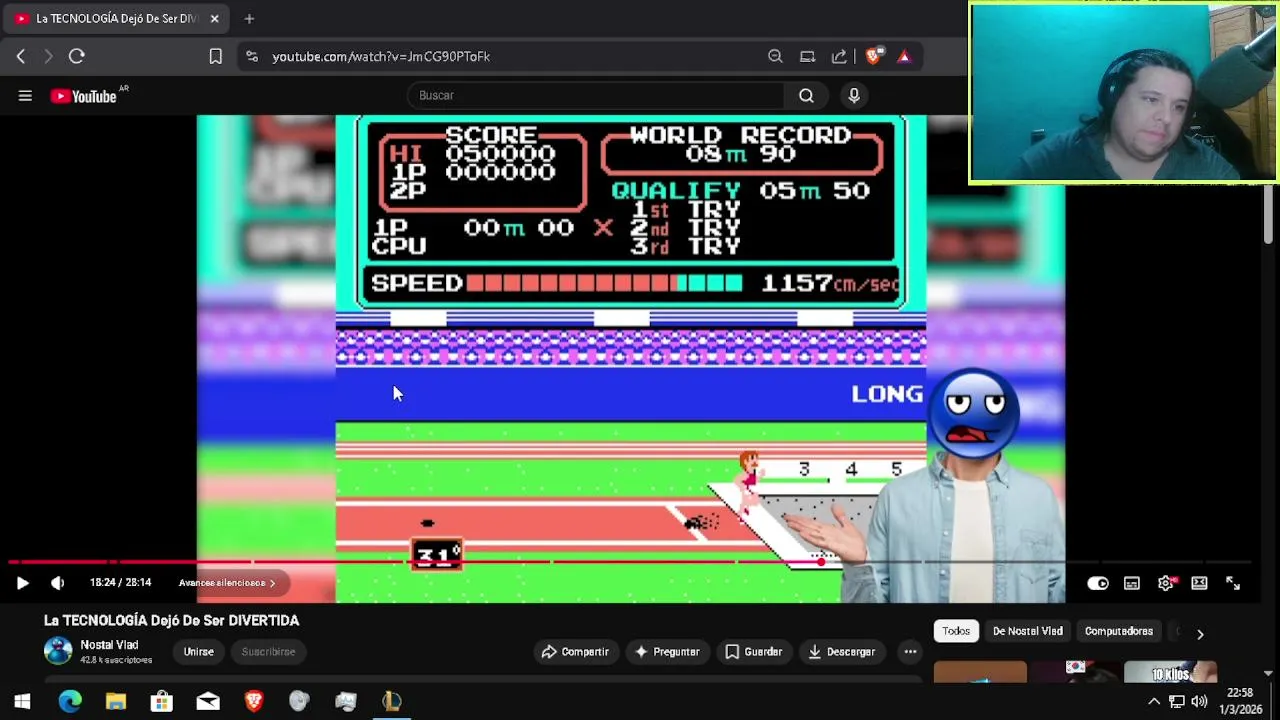Click the Unirse button
This screenshot has width=1280, height=720.
click(x=198, y=652)
